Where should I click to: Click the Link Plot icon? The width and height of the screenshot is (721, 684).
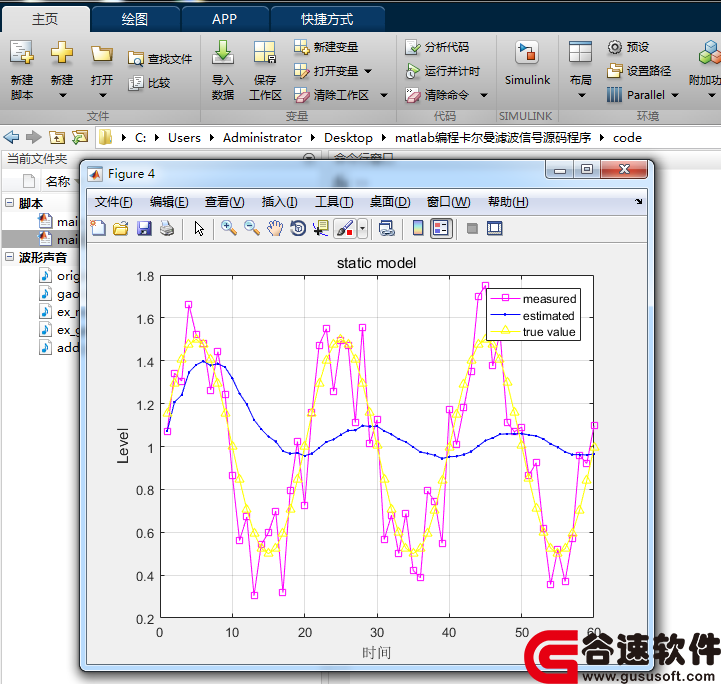pos(386,228)
